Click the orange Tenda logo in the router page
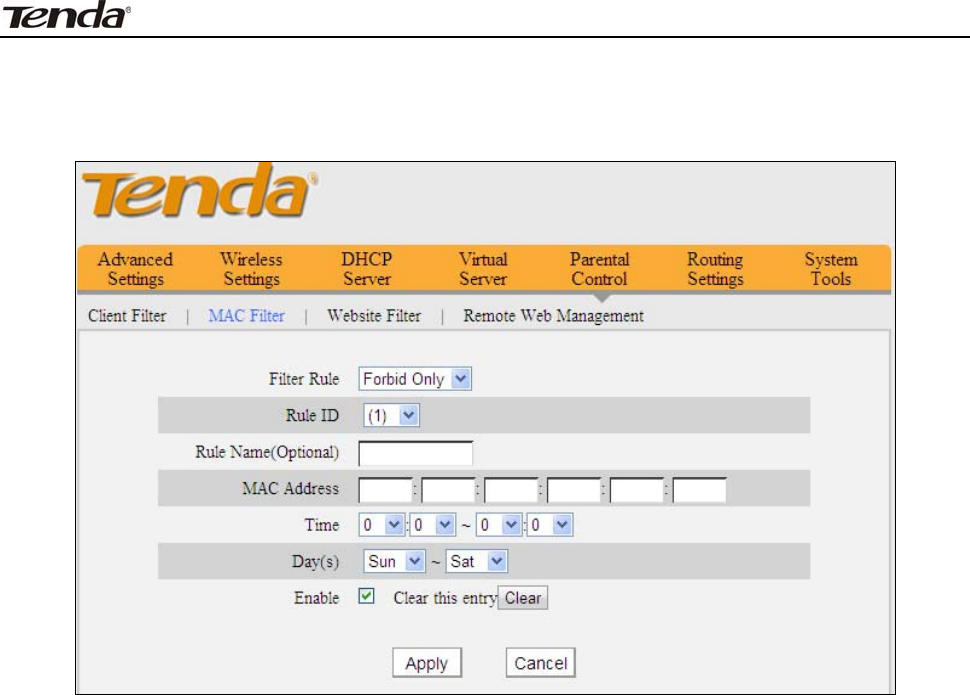970x695 pixels. (200, 191)
